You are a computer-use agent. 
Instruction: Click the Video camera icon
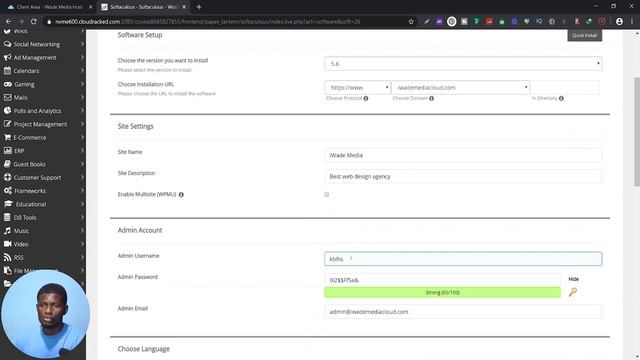7,244
